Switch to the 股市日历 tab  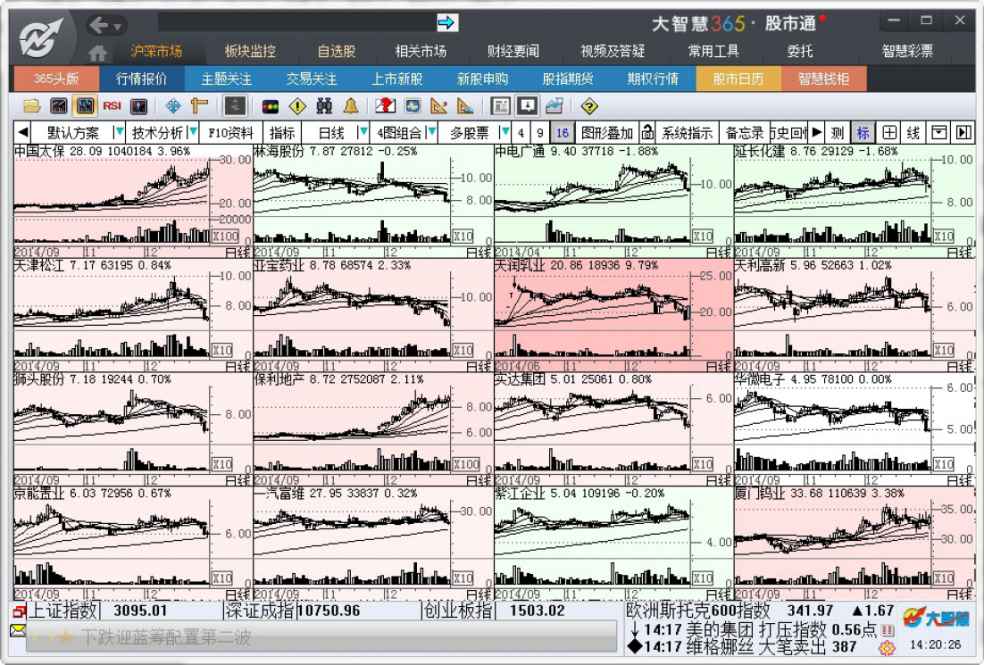(x=738, y=79)
